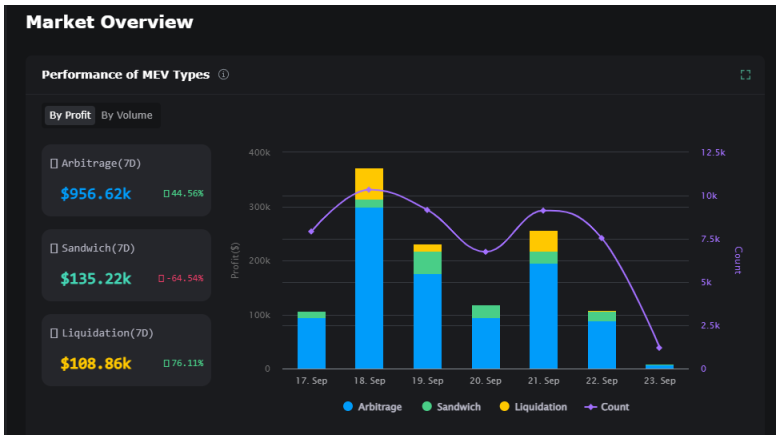This screenshot has height=441, width=783.
Task: Click the icon before Sandwich(7D) label
Action: coord(54,249)
